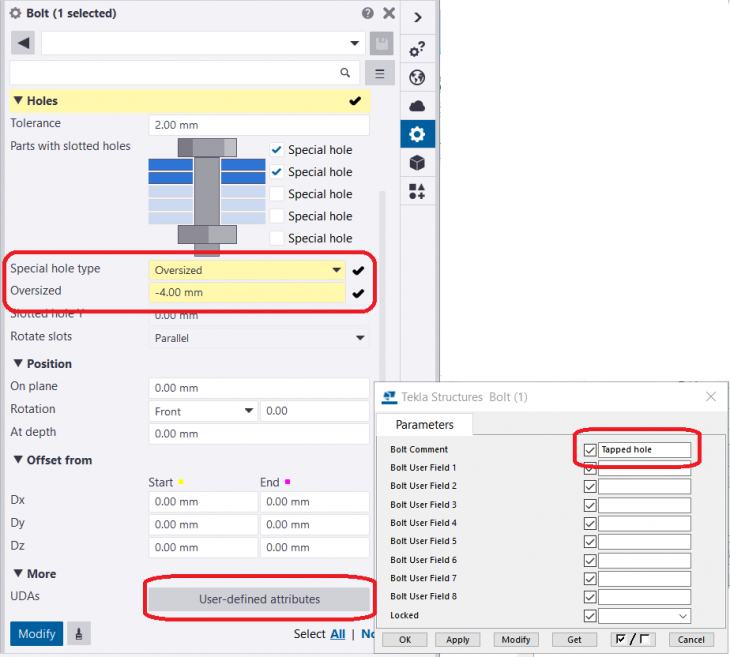The width and height of the screenshot is (730, 657).
Task: Close the Bolt properties panel
Action: [389, 13]
